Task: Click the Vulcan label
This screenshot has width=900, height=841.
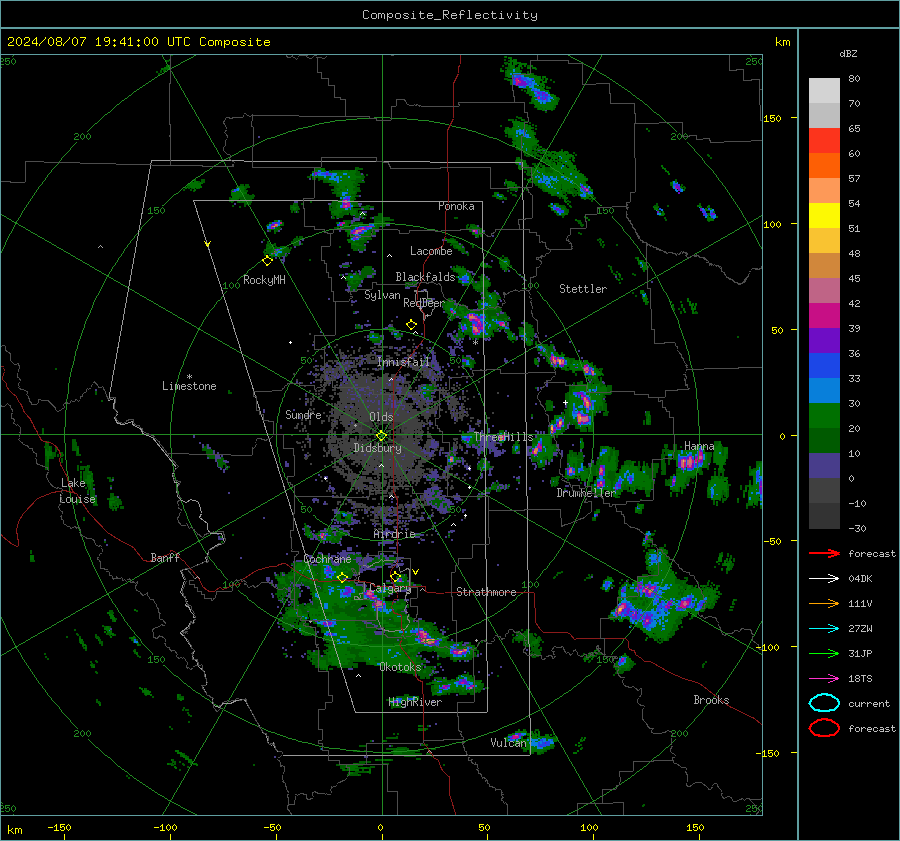Action: coord(508,743)
